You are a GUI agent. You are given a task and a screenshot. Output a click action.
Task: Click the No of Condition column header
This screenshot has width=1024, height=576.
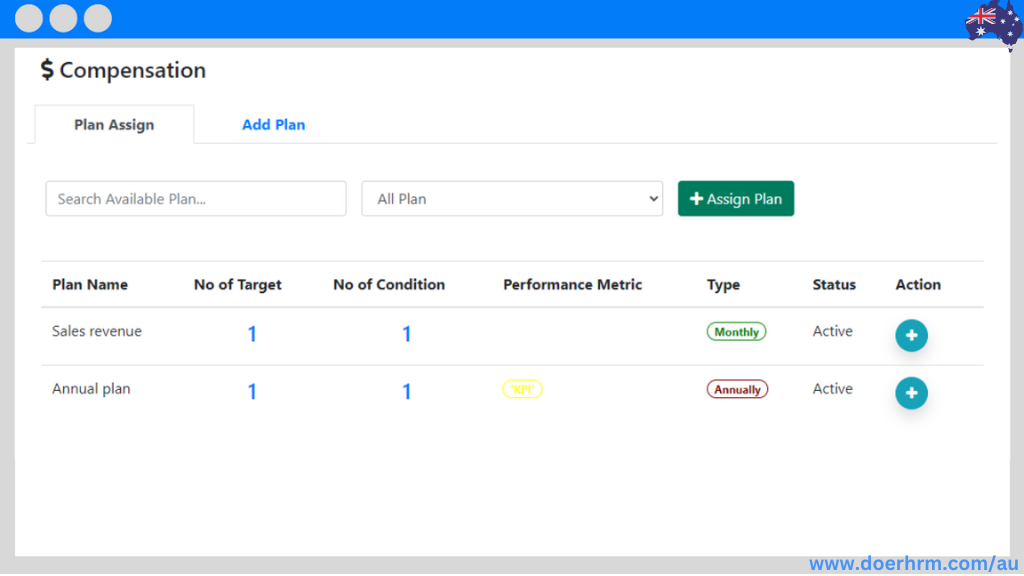click(389, 285)
